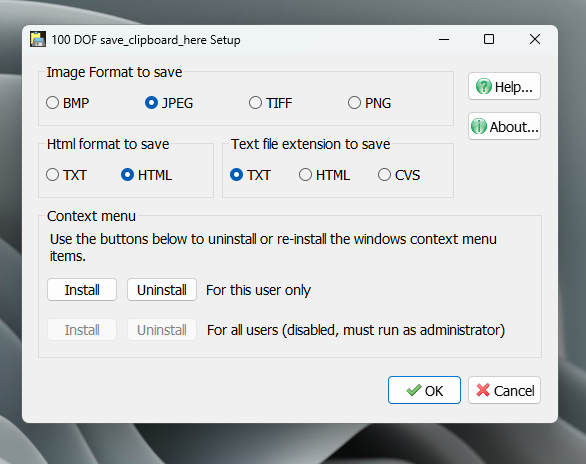Choose TXT text file extension
This screenshot has width=586, height=464.
250,175
